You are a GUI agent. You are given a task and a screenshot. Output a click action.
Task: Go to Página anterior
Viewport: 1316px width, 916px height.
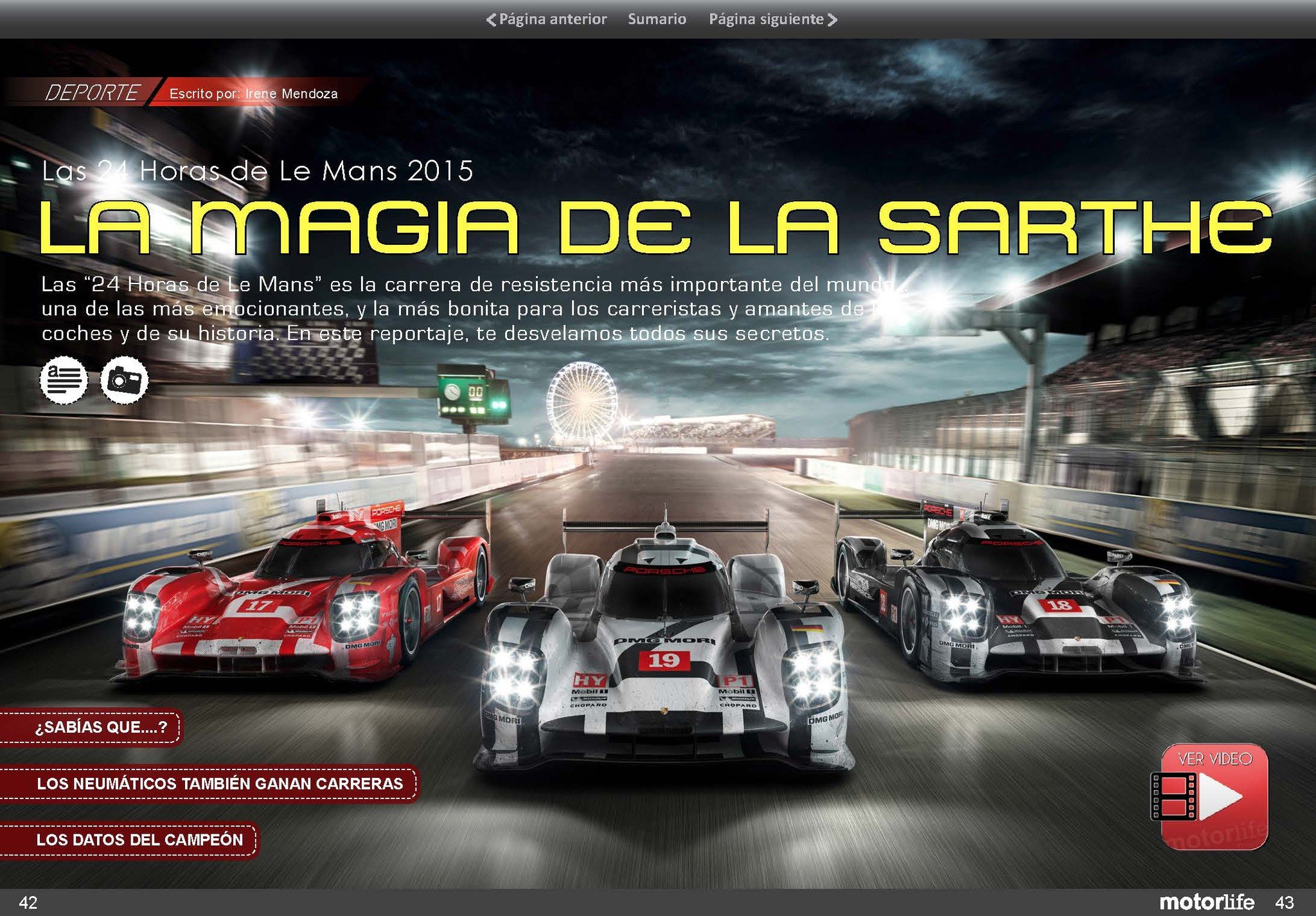(546, 19)
